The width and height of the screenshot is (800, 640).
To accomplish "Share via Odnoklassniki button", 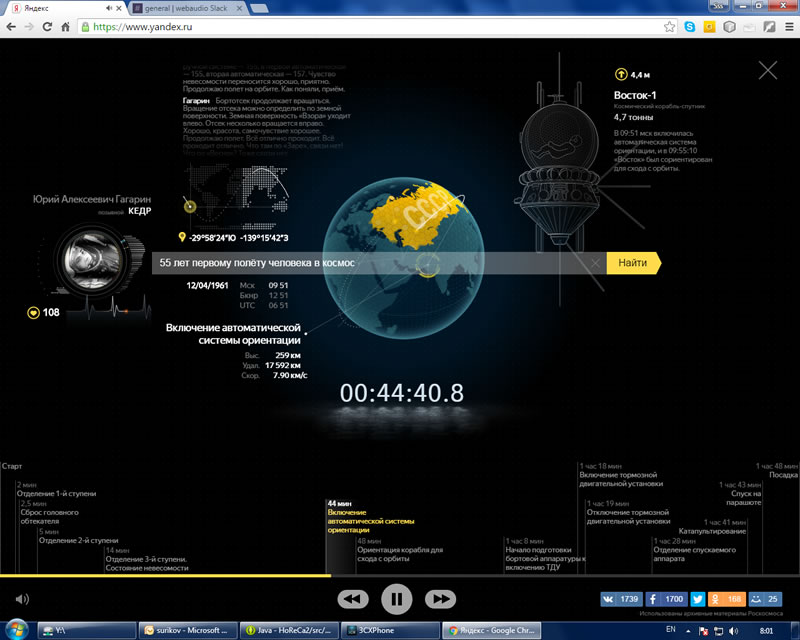I will pyautogui.click(x=727, y=599).
